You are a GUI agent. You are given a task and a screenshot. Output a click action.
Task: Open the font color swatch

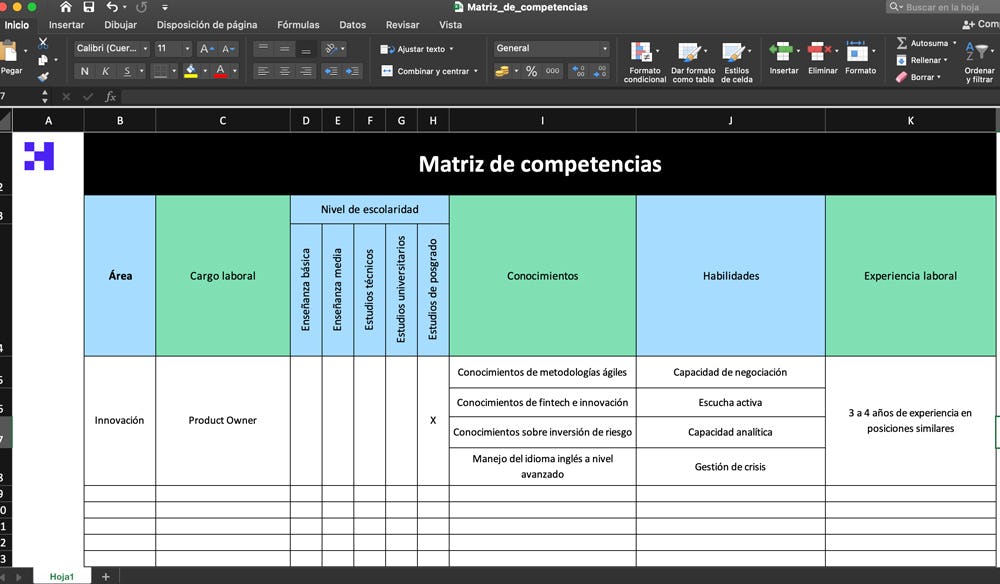(220, 71)
